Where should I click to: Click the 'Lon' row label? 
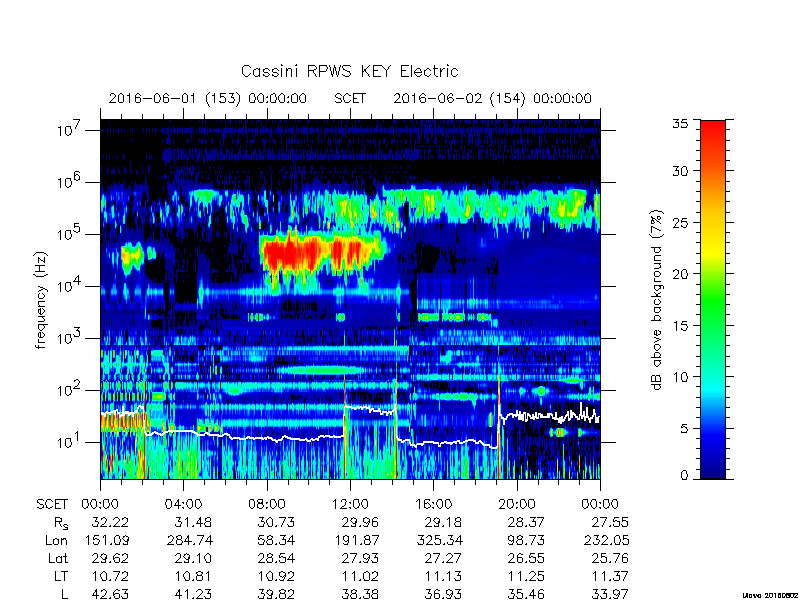(56, 541)
